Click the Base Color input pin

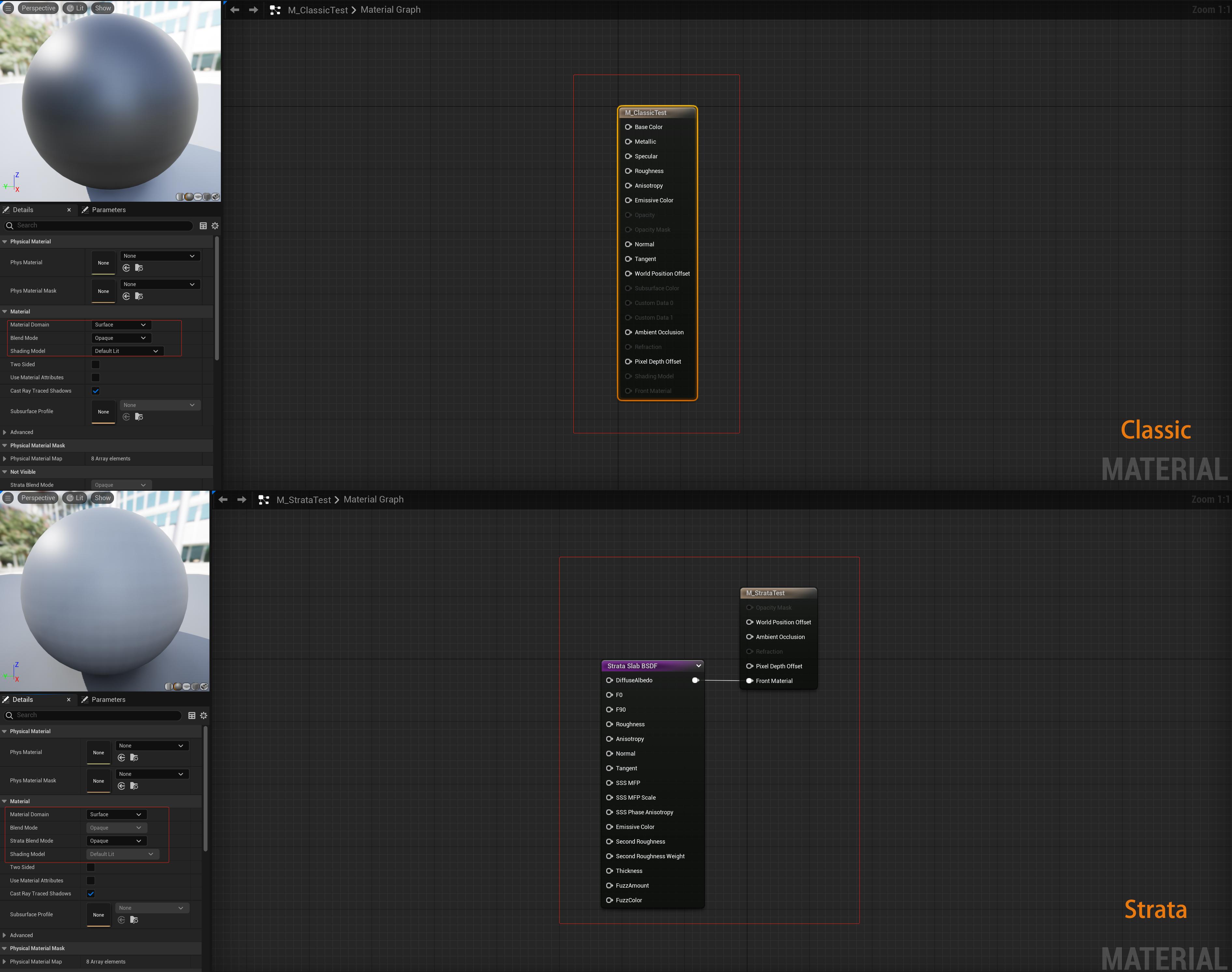[x=628, y=127]
